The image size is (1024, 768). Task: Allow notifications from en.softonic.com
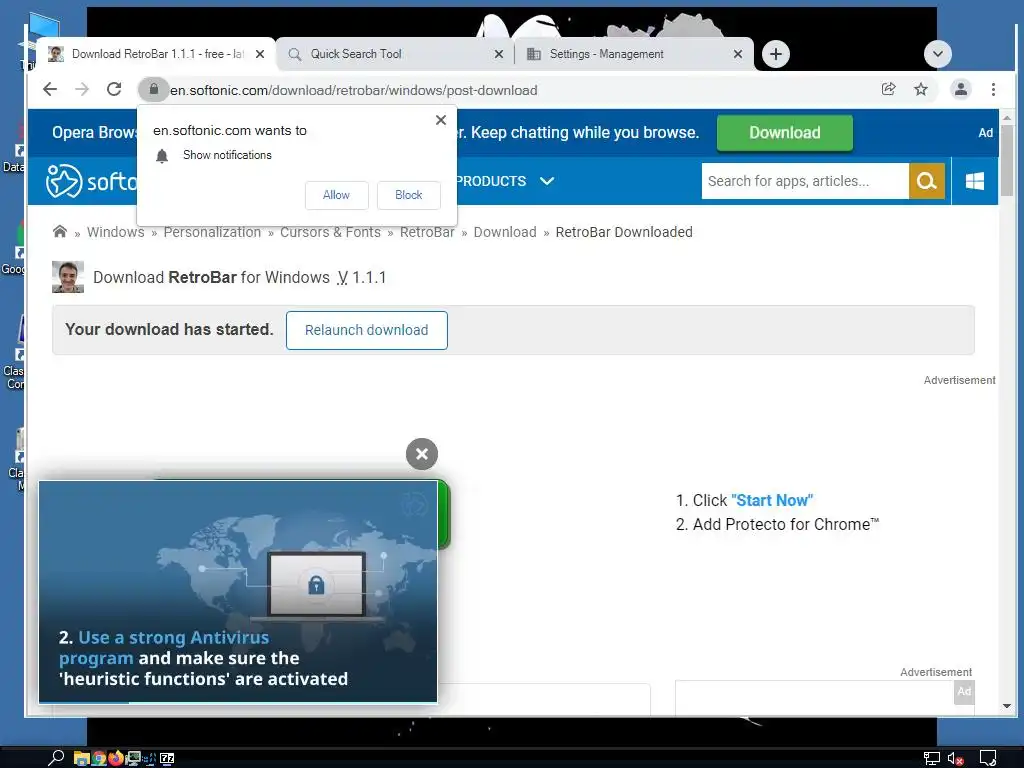click(336, 195)
